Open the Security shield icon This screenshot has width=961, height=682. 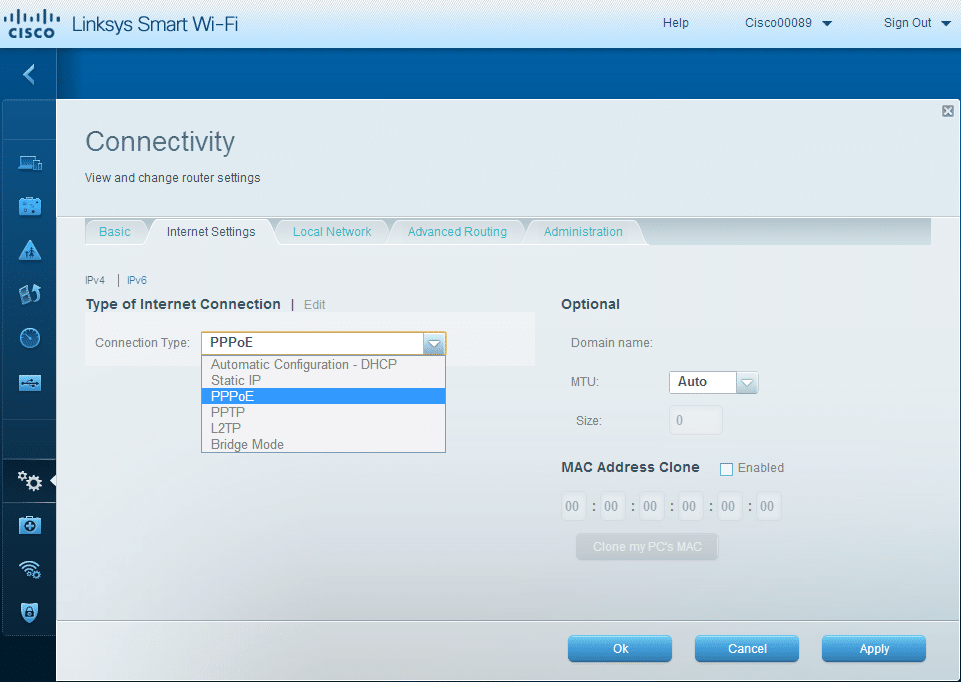point(29,612)
